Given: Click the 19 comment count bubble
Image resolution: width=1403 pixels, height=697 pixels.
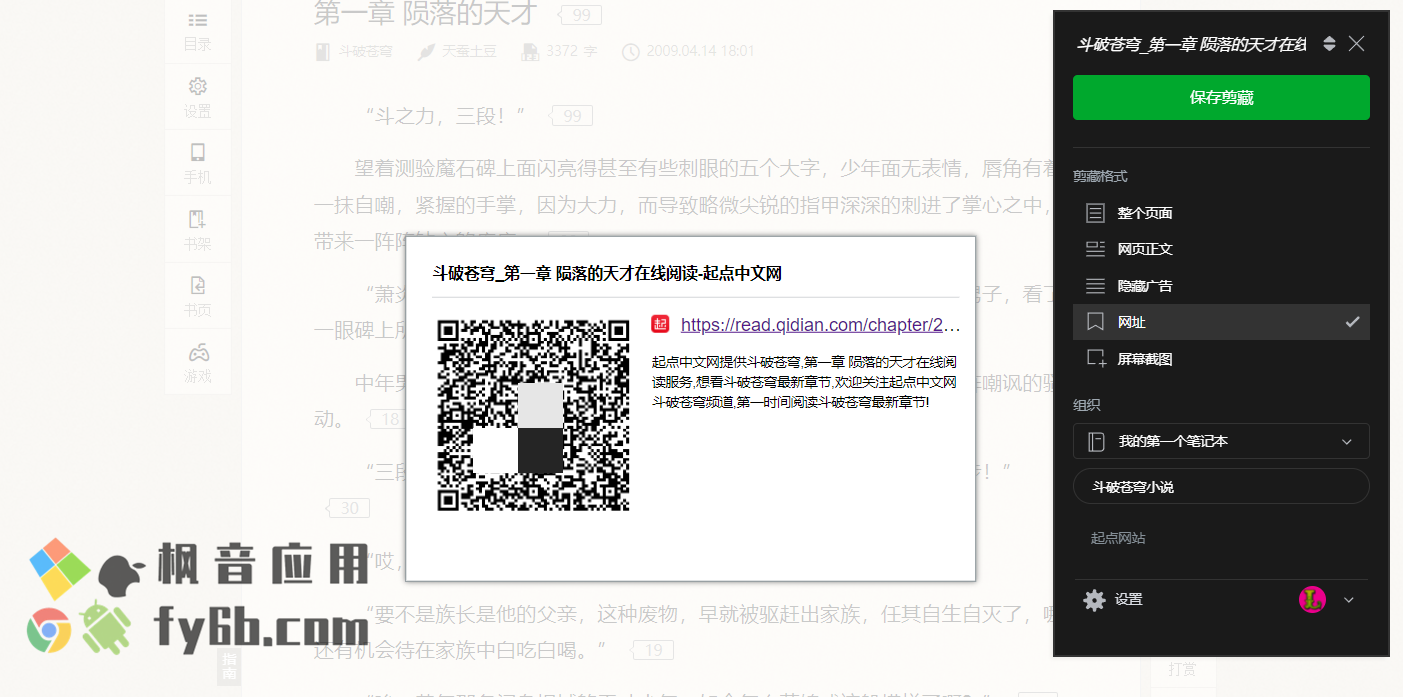Looking at the screenshot, I should (651, 651).
